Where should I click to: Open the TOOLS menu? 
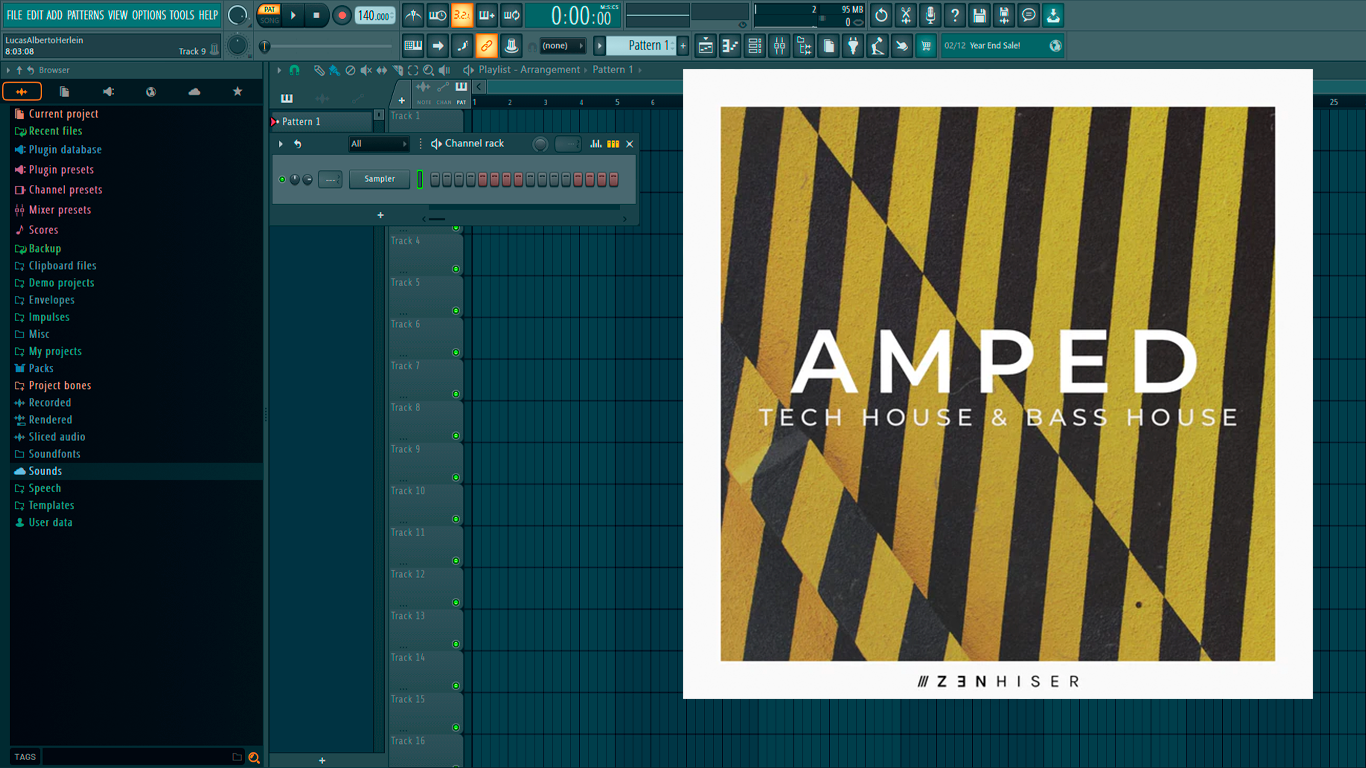click(x=182, y=15)
